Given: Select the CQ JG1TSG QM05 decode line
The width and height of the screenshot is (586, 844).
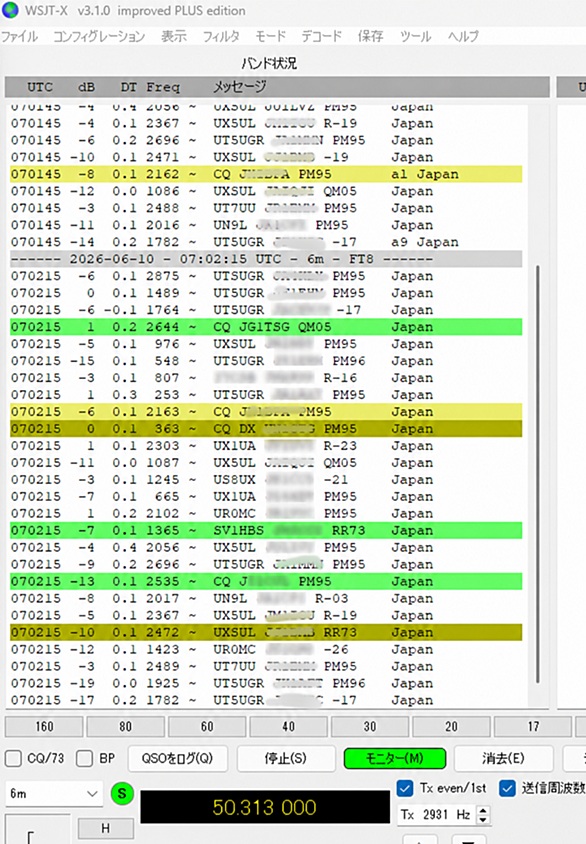Looking at the screenshot, I should click(x=266, y=327).
